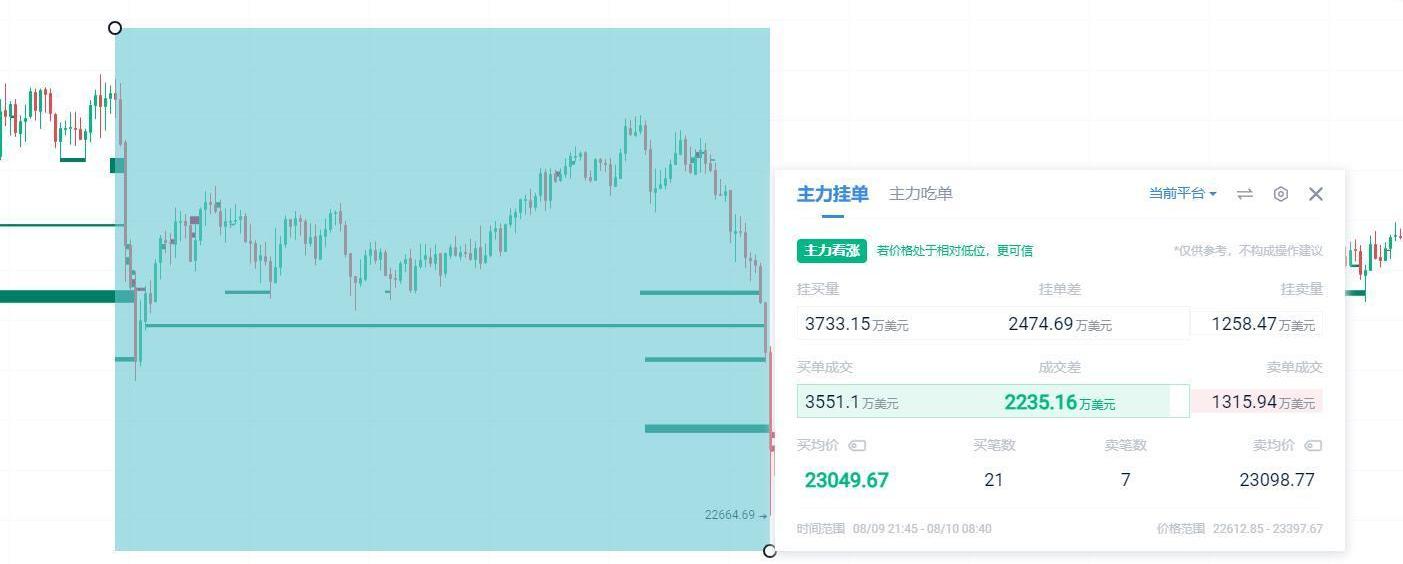Click the 23098.77 average sell price

coord(1276,480)
